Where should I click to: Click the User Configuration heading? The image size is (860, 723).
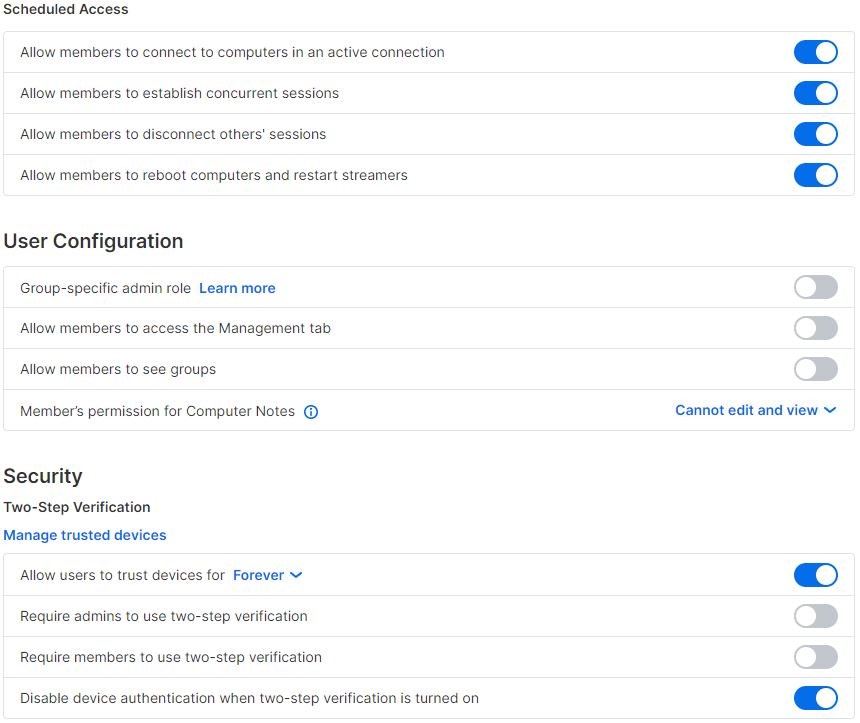point(93,241)
